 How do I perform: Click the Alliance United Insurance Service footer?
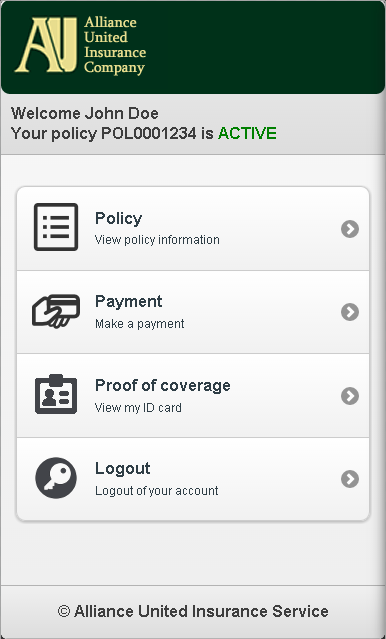point(193,611)
